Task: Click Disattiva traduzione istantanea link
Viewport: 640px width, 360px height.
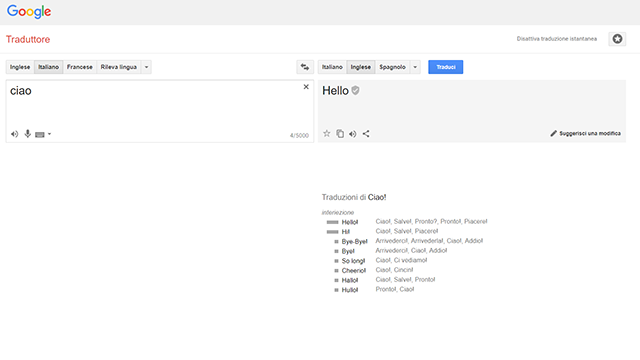Action: point(556,39)
